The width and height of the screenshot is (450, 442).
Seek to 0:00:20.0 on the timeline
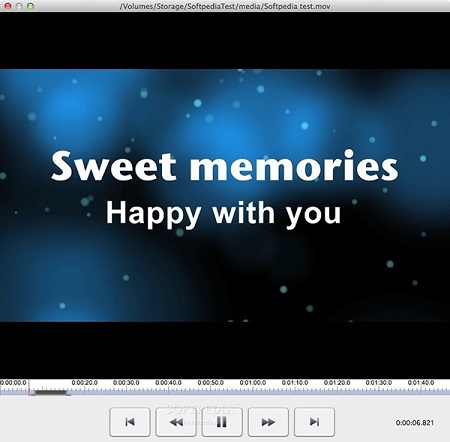(84, 383)
